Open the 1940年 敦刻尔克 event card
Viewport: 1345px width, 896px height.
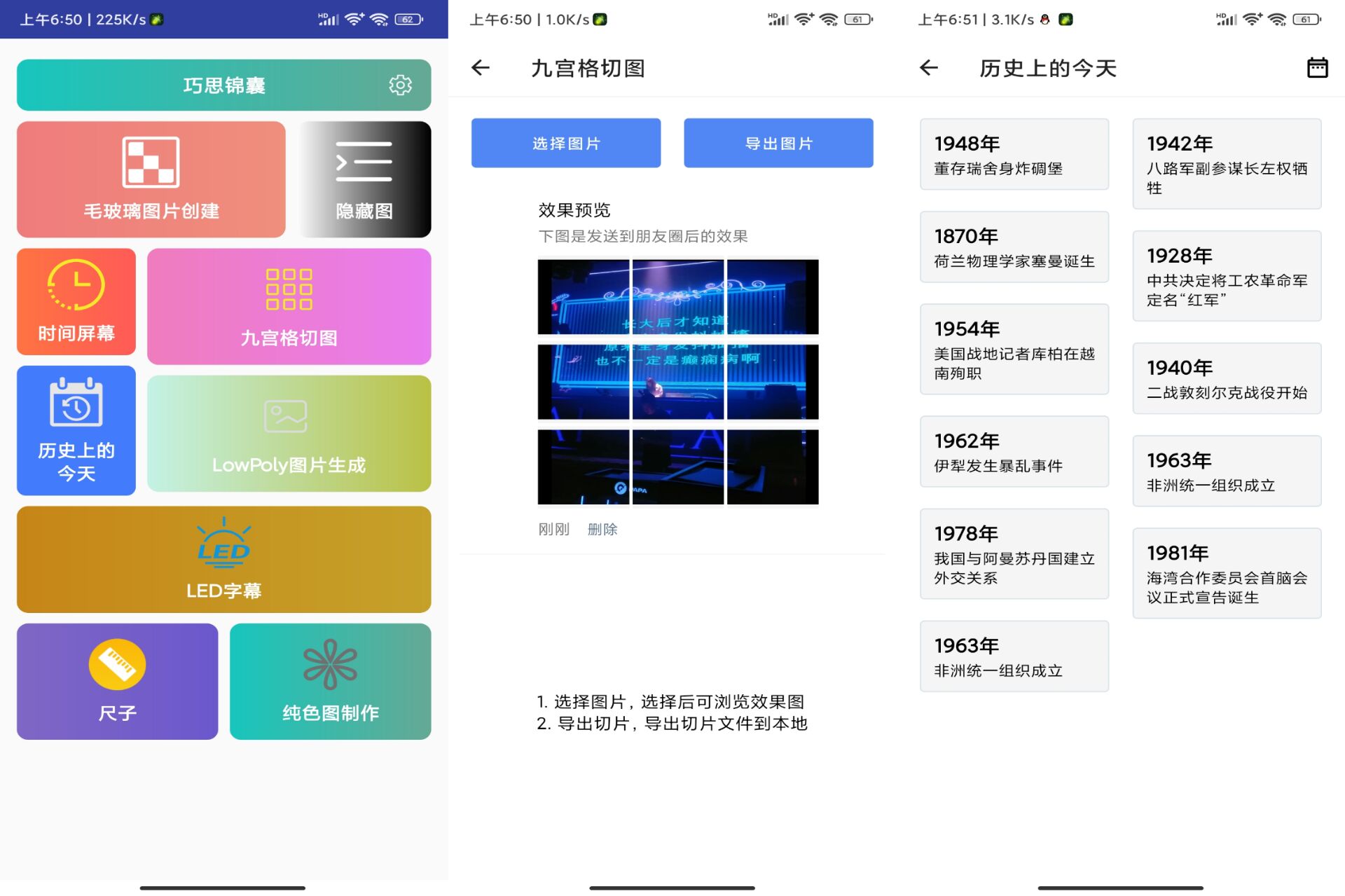(1227, 378)
